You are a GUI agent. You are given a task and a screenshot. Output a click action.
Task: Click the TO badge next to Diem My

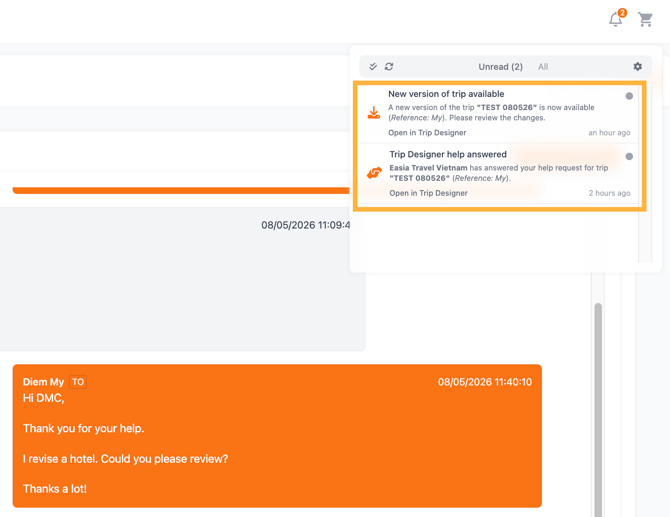[x=78, y=382]
